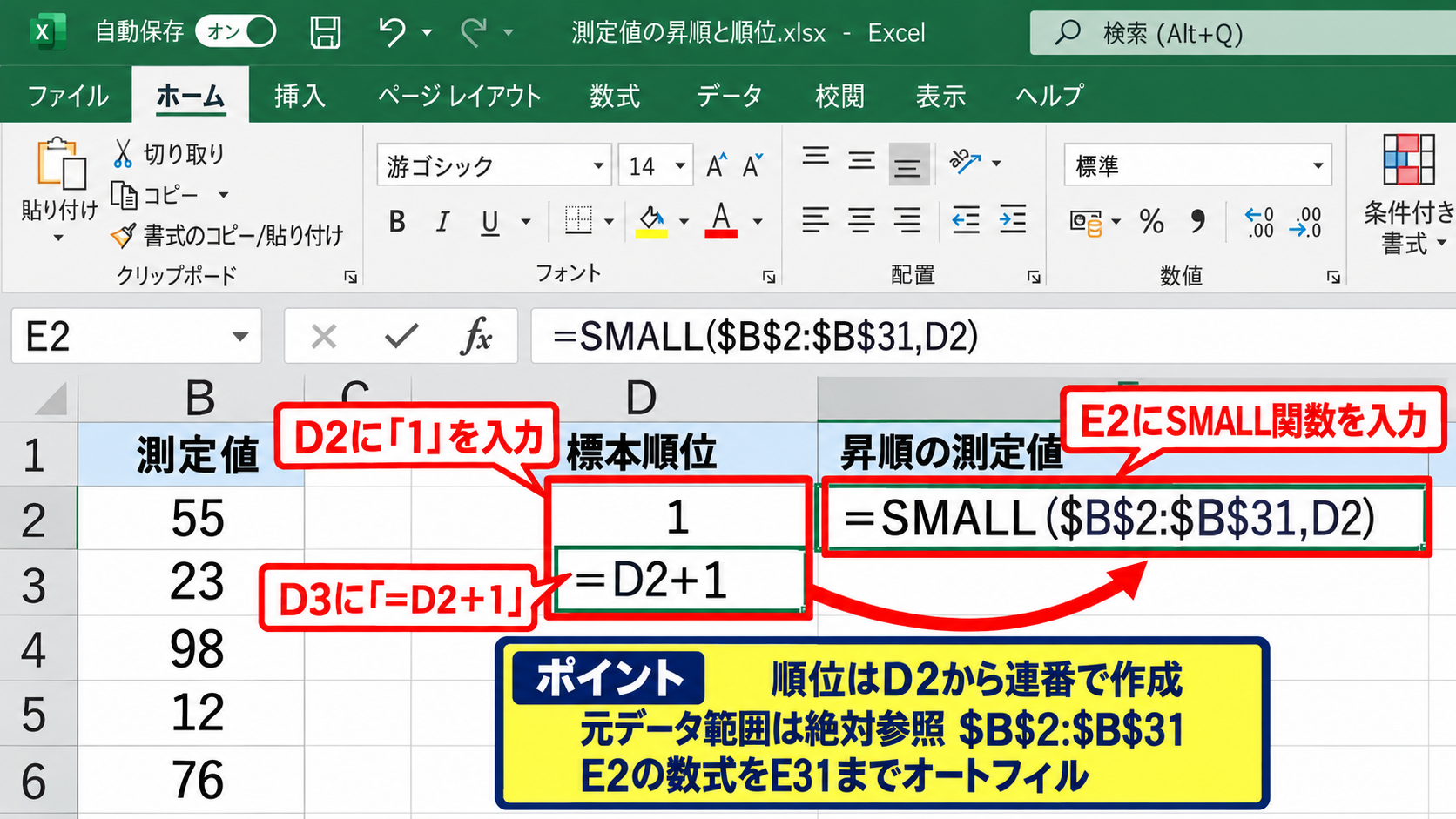Screen dimensions: 1456x819
Task: Open number format 標準 dropdown
Action: pos(1318,165)
